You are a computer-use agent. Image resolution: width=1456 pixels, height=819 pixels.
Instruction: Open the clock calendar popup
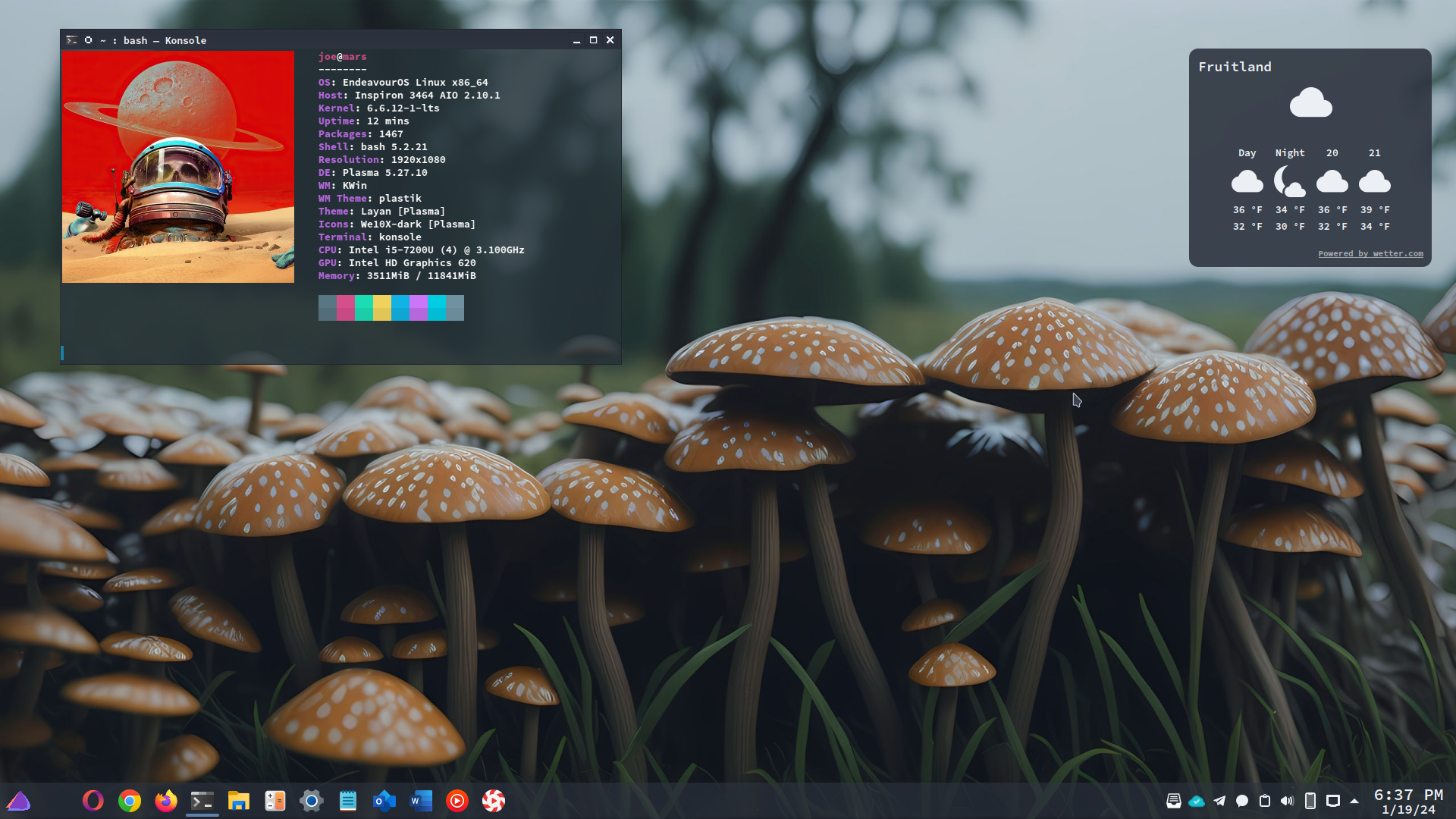pos(1408,802)
